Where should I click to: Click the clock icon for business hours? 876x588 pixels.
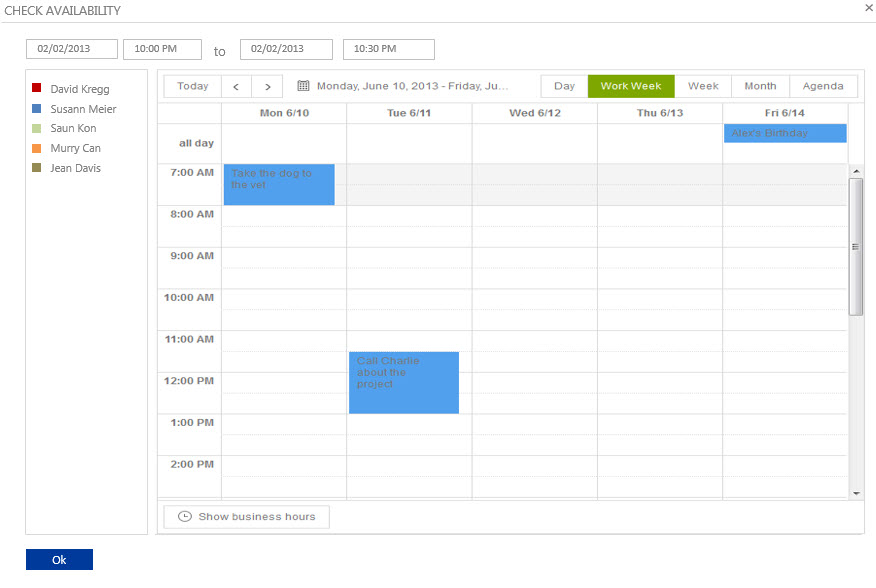click(184, 516)
